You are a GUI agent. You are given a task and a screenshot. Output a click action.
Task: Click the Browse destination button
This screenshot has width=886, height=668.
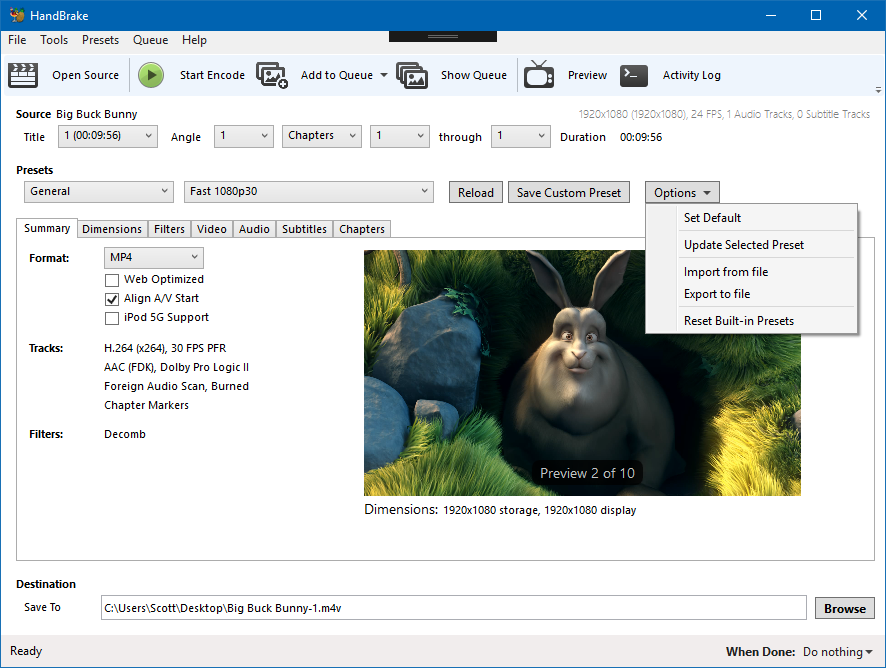coord(844,609)
